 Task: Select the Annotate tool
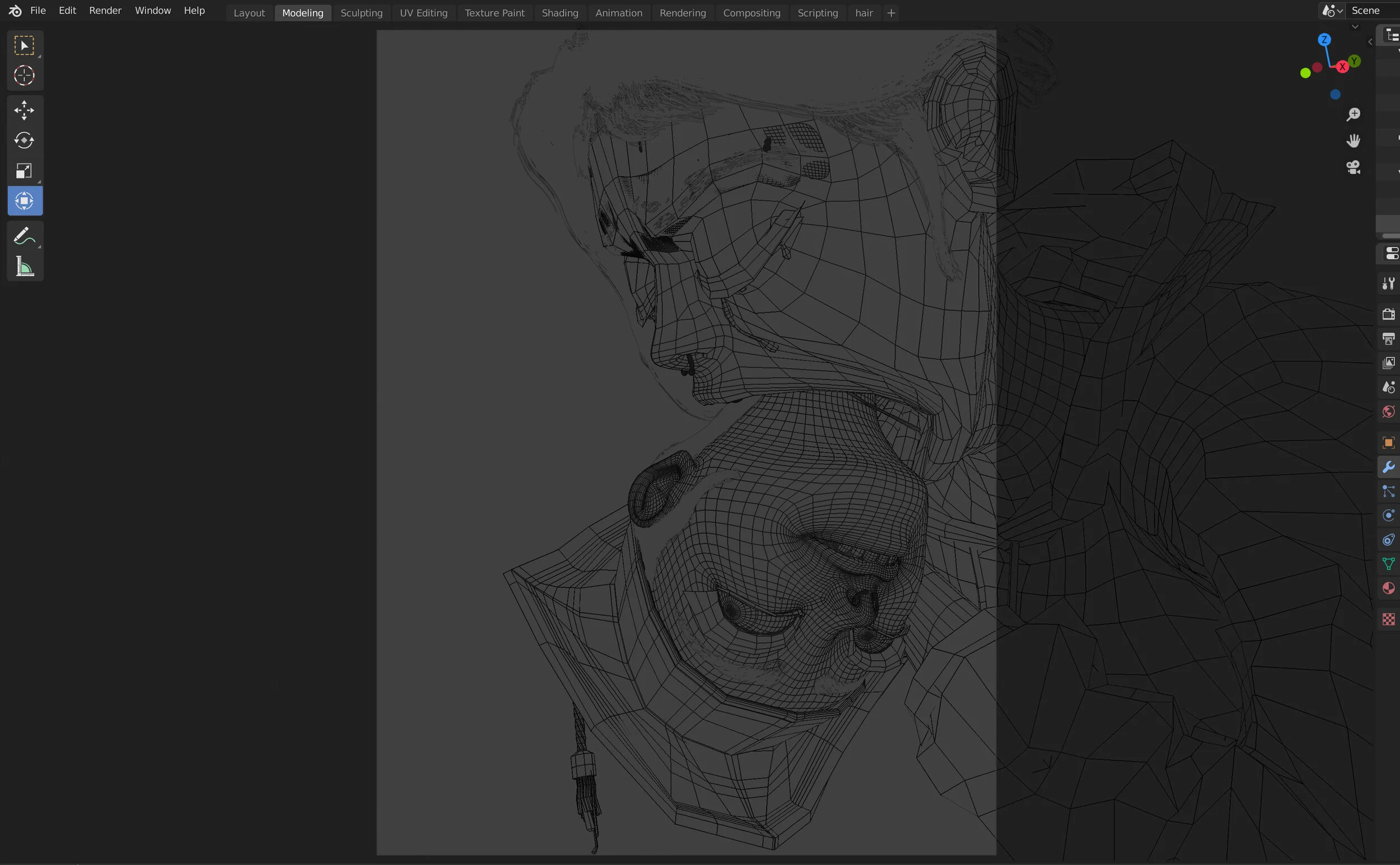(25, 235)
